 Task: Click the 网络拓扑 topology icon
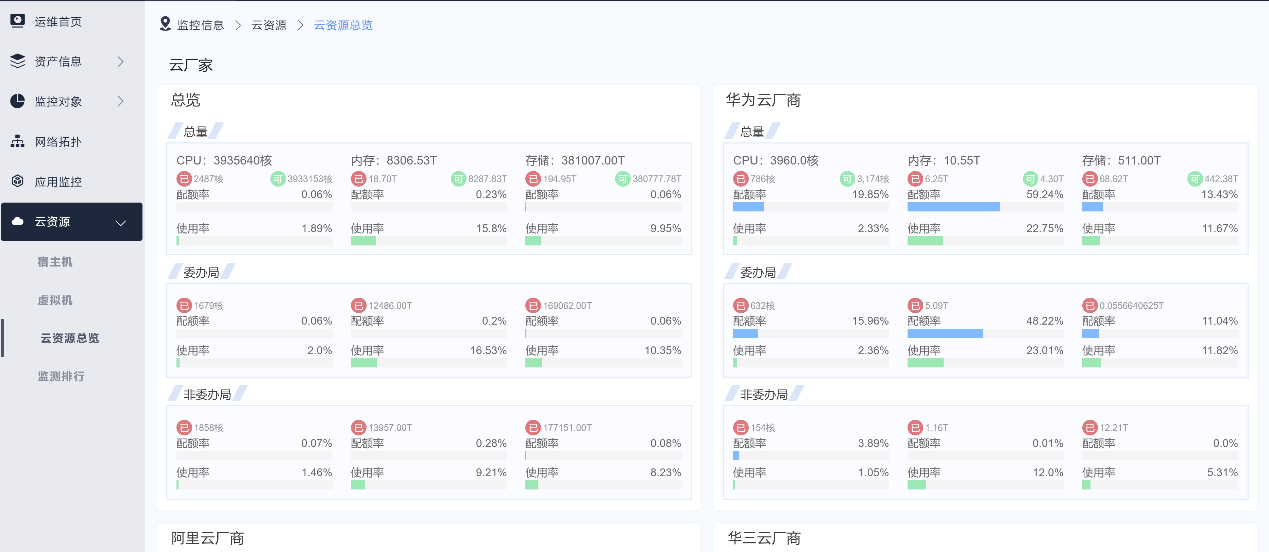[17, 141]
